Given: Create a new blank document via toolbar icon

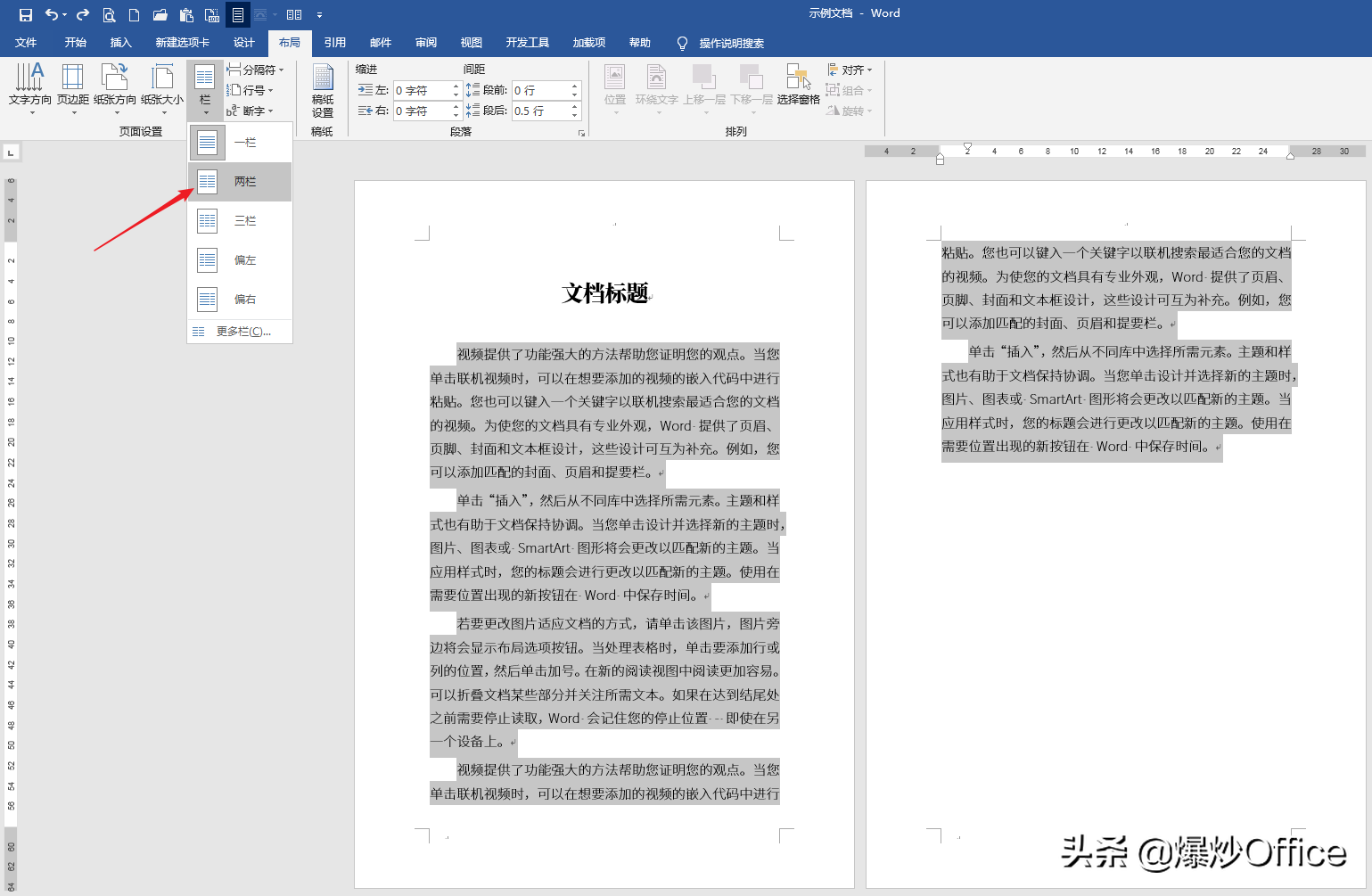Looking at the screenshot, I should click(x=134, y=14).
